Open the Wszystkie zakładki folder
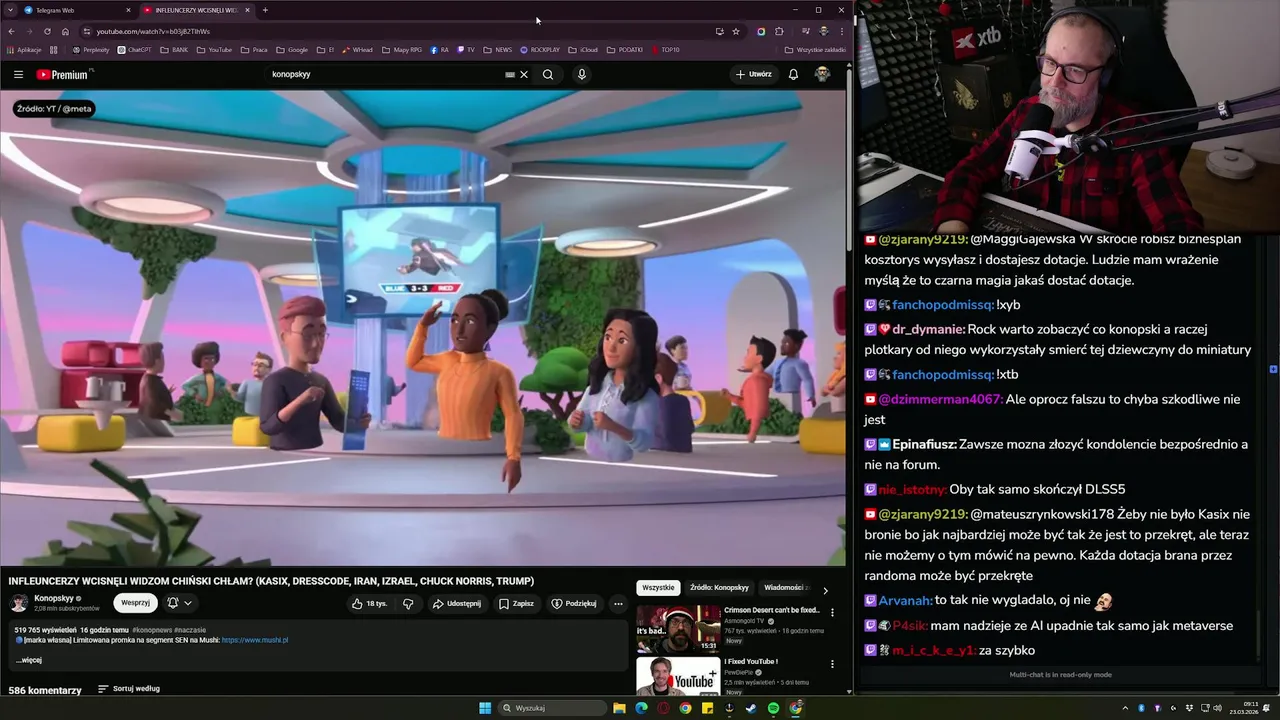 [815, 49]
